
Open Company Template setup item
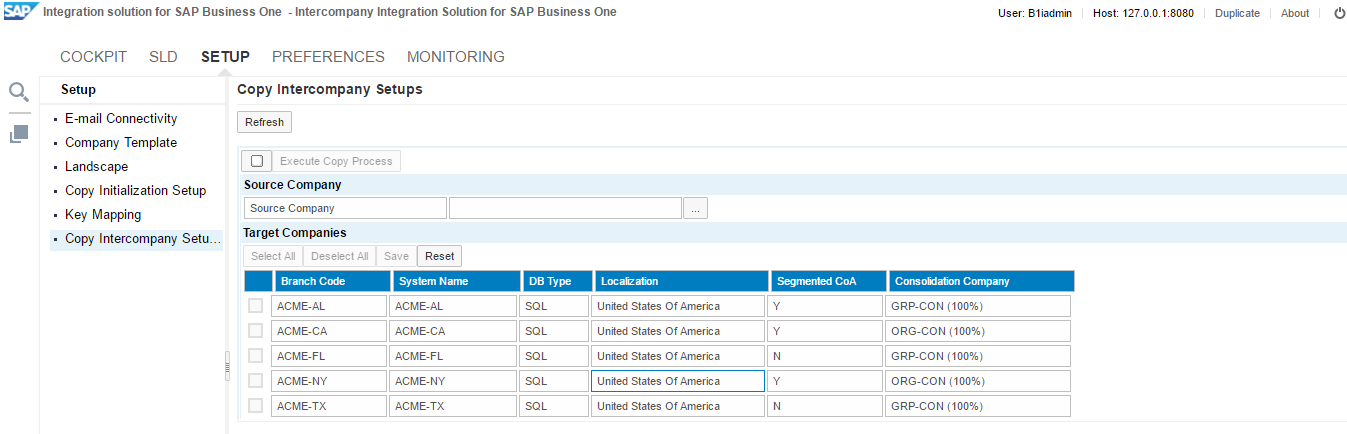coord(121,143)
